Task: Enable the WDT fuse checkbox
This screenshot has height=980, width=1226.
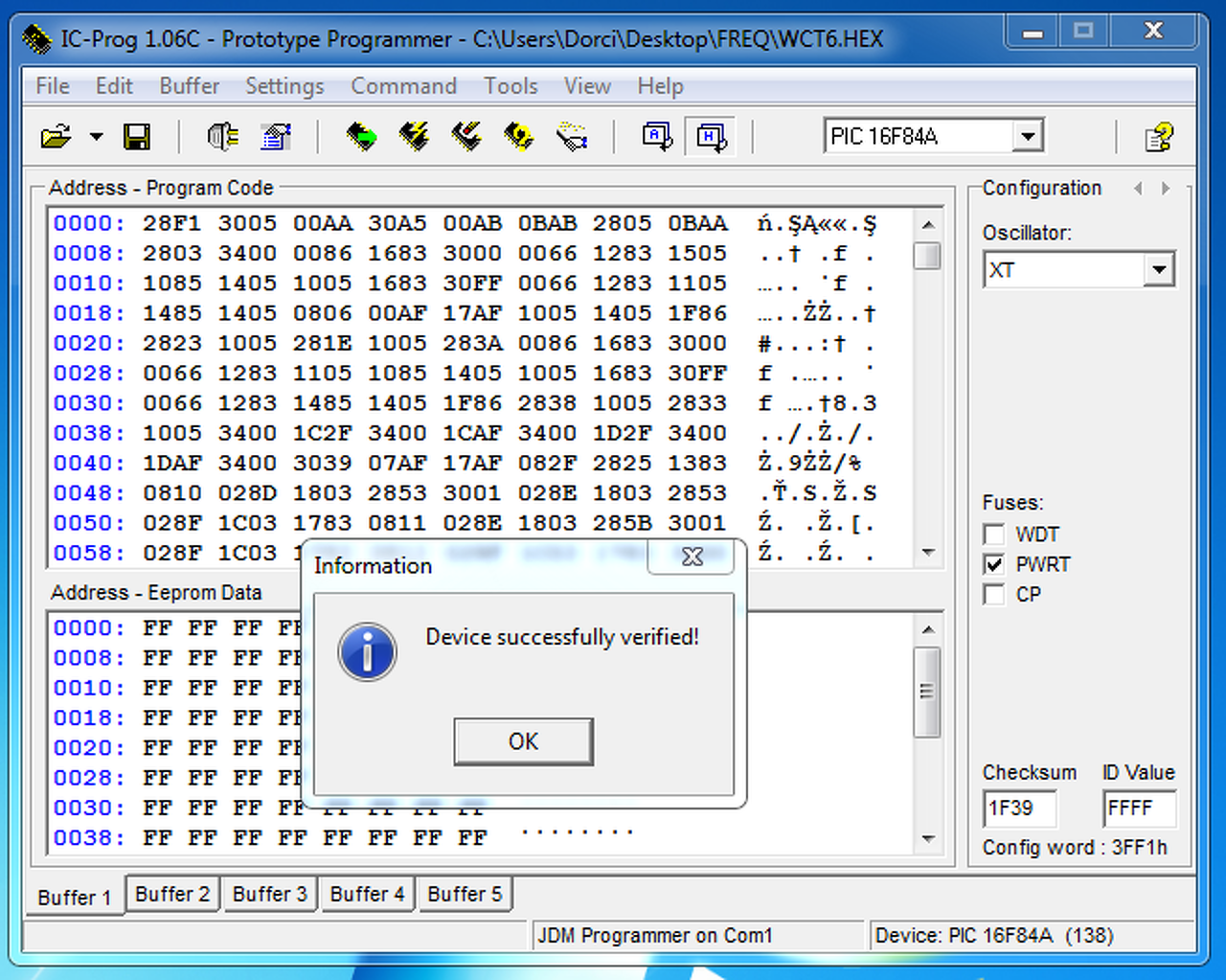Action: click(x=994, y=535)
